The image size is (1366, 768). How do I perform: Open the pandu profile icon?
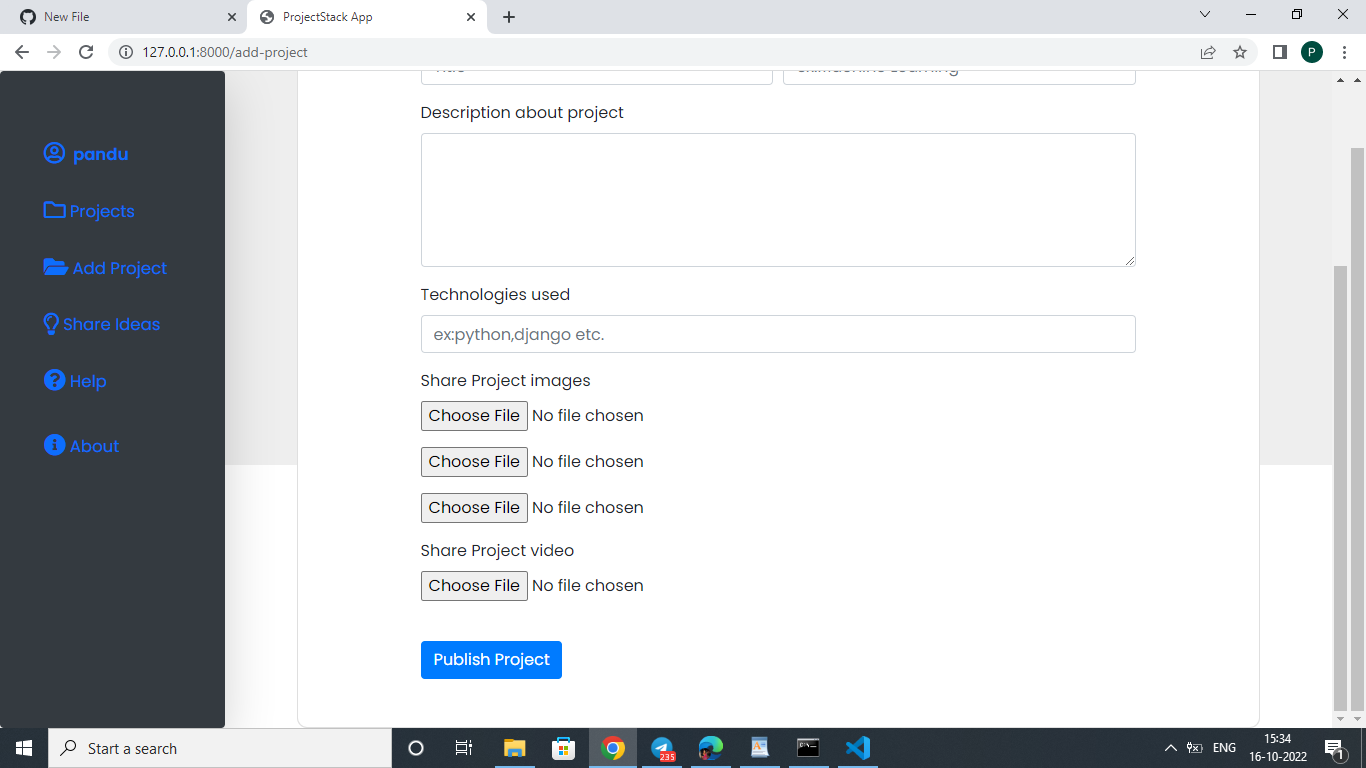point(54,153)
